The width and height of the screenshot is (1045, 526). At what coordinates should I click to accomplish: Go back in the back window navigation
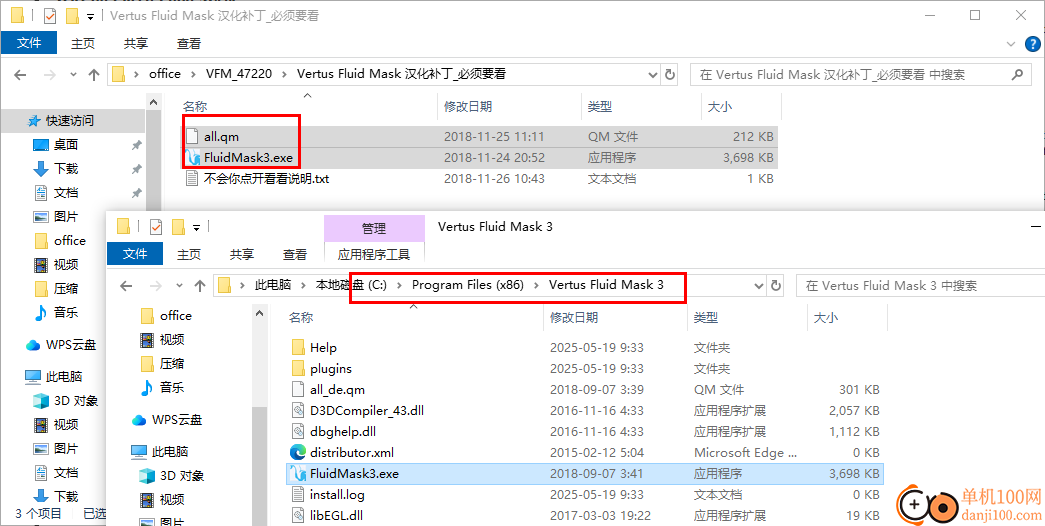click(21, 75)
